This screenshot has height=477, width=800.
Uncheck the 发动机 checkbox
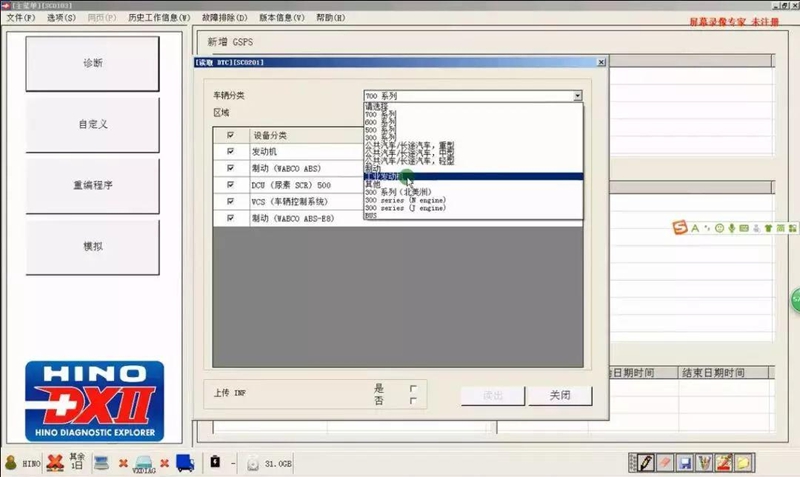coord(231,152)
